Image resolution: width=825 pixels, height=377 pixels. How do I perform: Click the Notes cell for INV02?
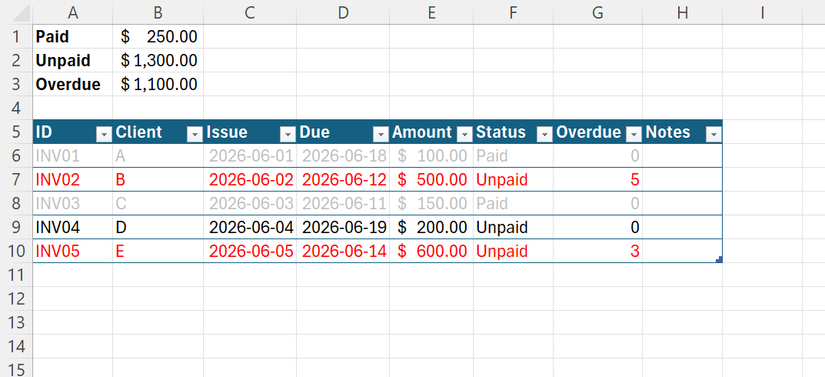pos(682,180)
